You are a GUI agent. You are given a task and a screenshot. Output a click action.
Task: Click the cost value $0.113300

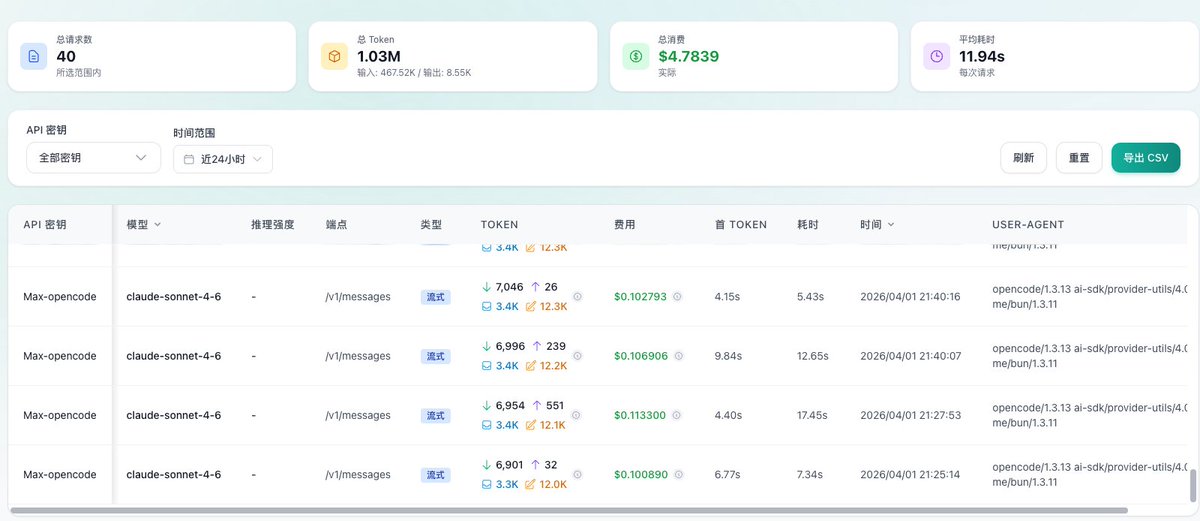[640, 415]
